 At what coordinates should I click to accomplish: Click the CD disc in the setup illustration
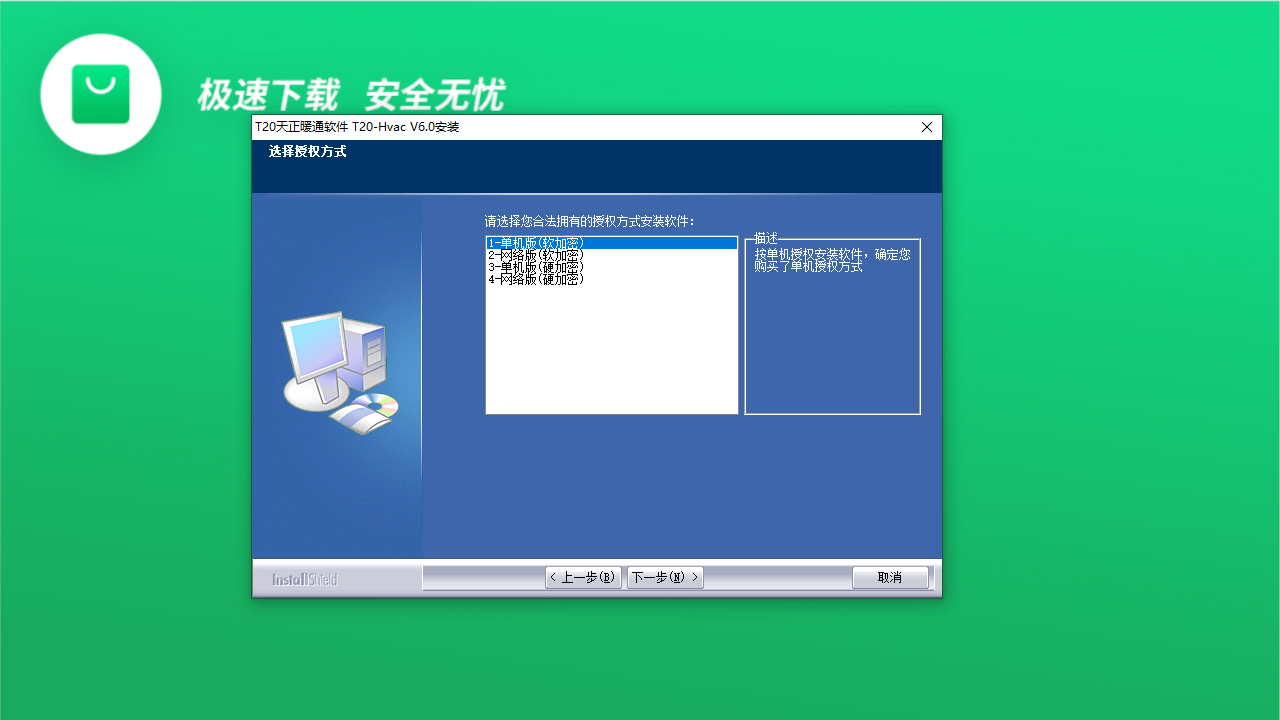coord(380,404)
